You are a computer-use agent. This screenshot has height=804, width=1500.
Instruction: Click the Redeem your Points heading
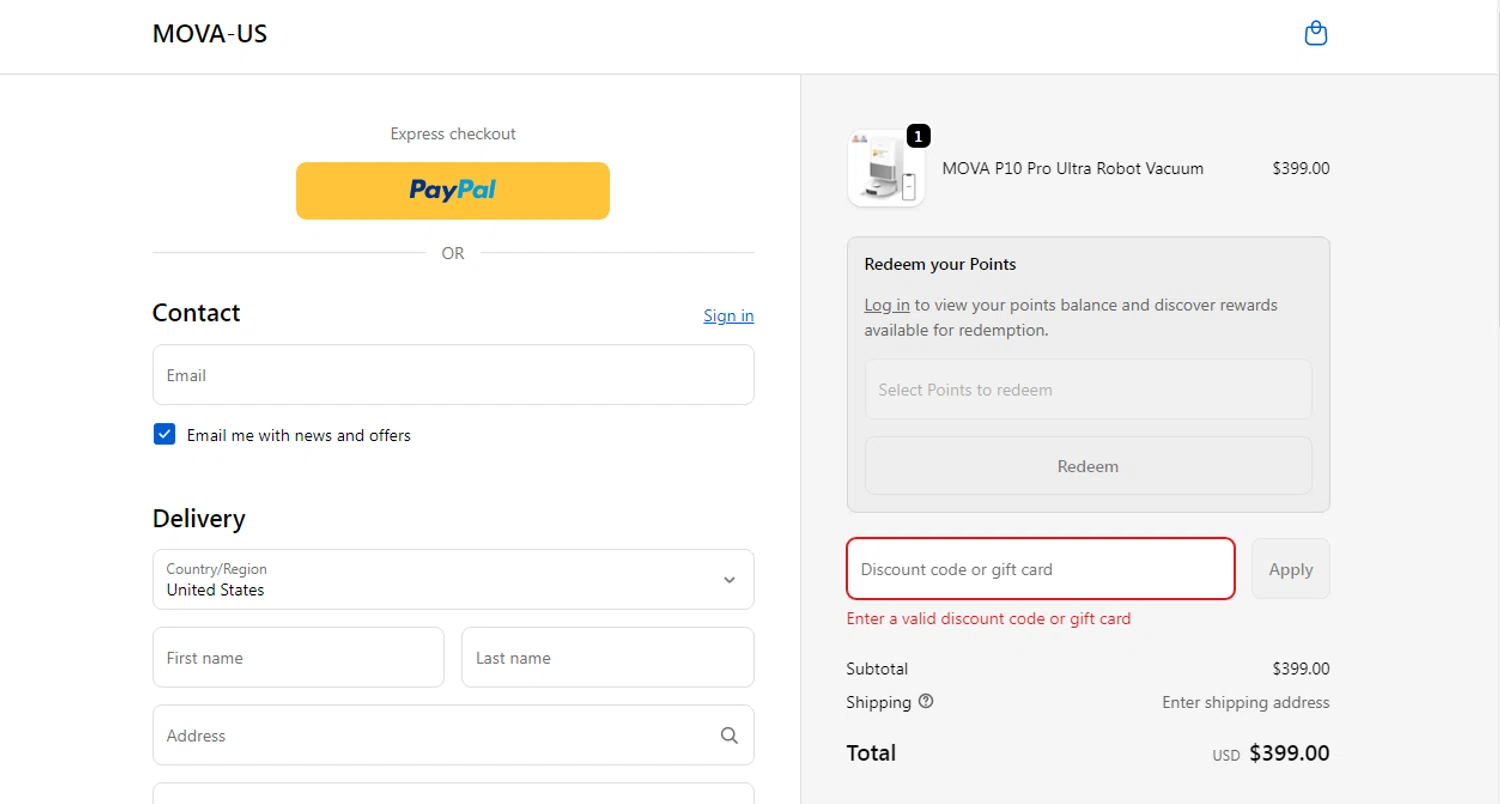[940, 264]
